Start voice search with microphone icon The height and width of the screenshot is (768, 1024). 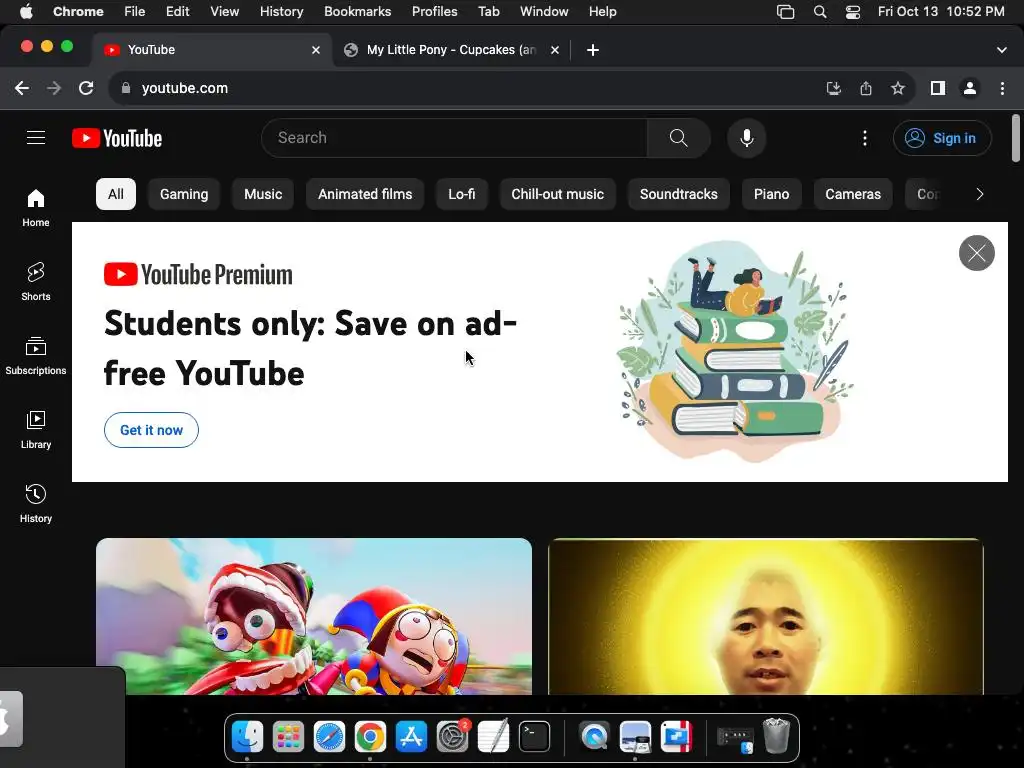click(746, 138)
